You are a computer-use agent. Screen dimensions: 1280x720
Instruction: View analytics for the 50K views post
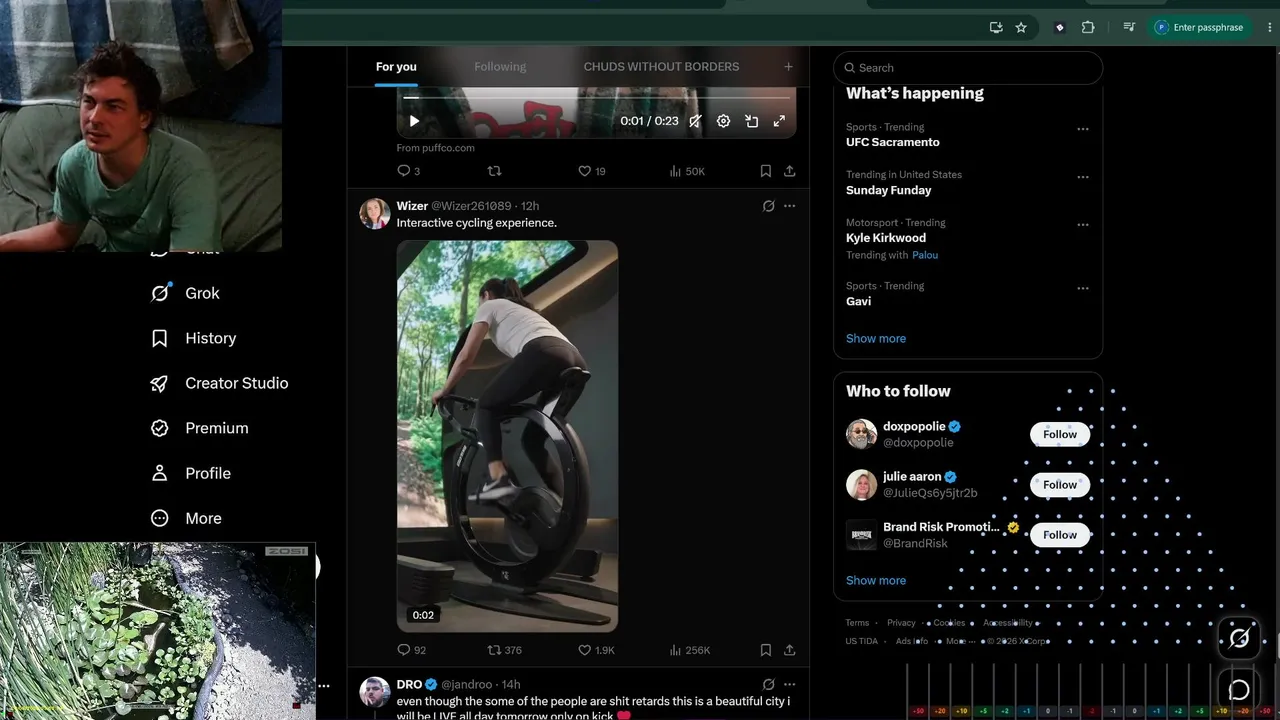(x=687, y=171)
